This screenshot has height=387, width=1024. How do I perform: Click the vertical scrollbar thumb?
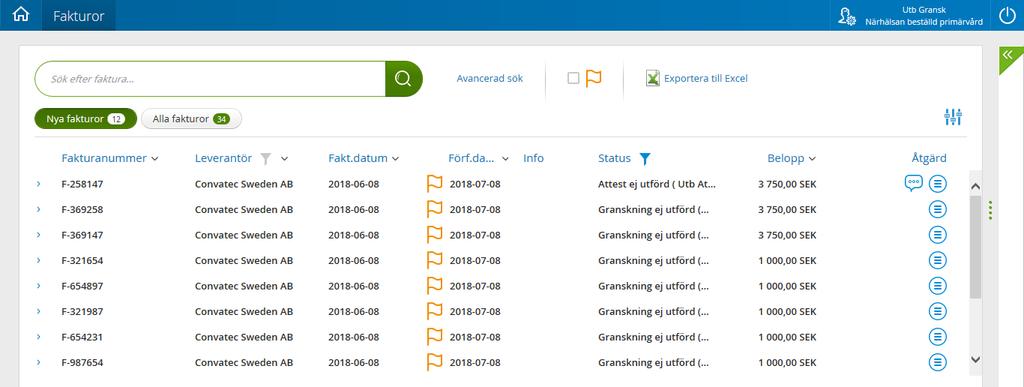(x=976, y=247)
